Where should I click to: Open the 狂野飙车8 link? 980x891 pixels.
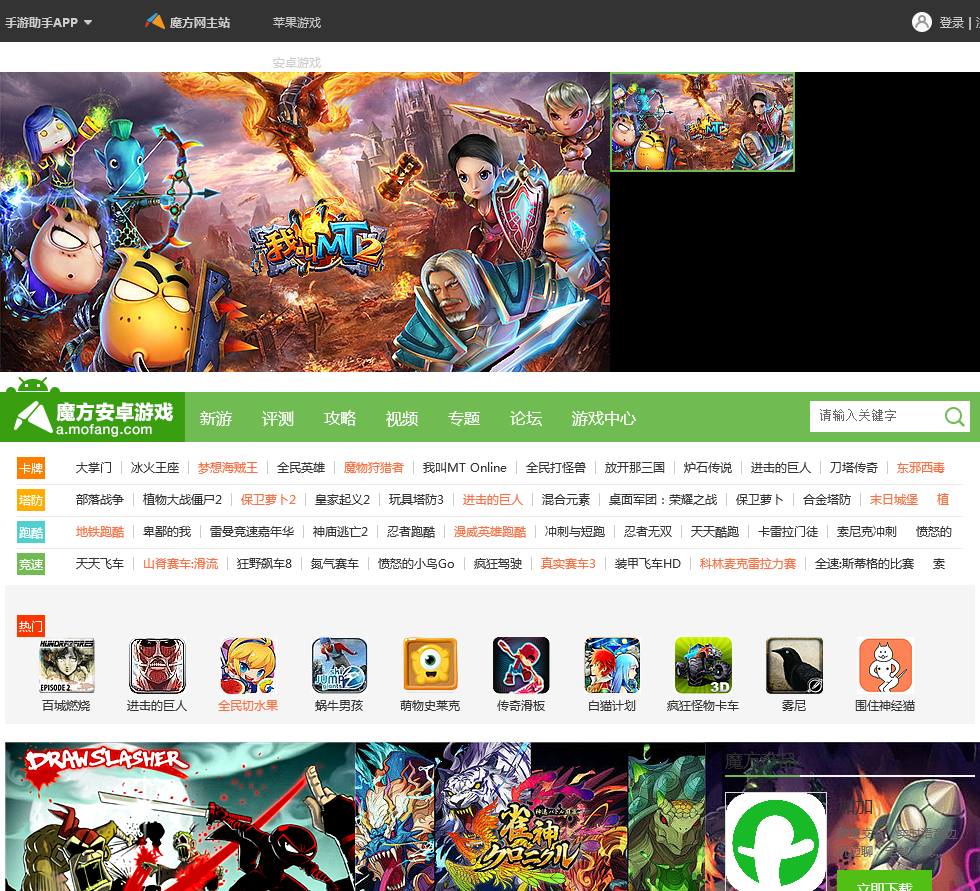[264, 564]
